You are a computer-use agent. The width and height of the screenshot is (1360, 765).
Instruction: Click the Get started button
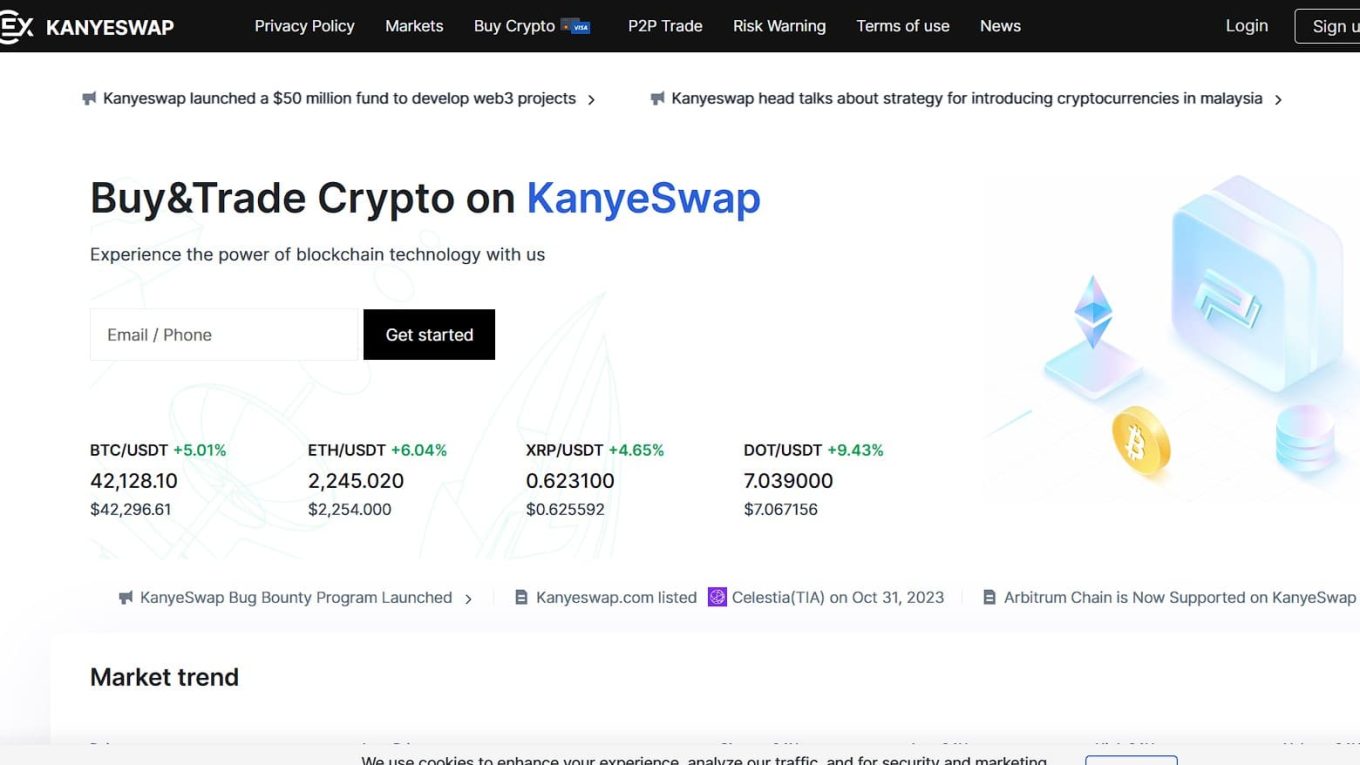429,334
